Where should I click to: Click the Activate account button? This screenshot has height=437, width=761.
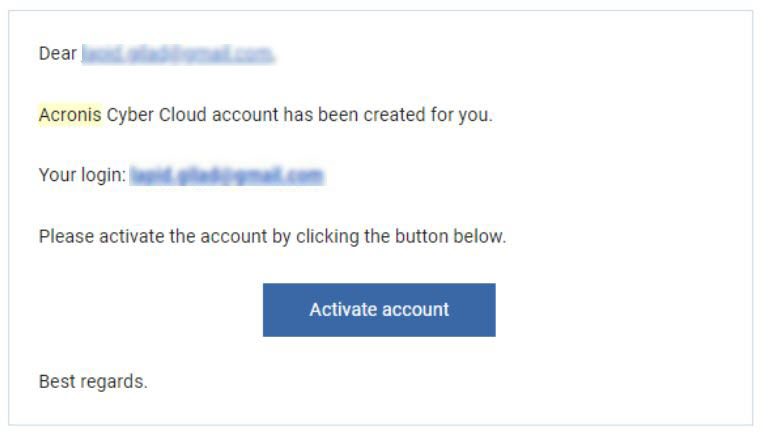coord(379,310)
